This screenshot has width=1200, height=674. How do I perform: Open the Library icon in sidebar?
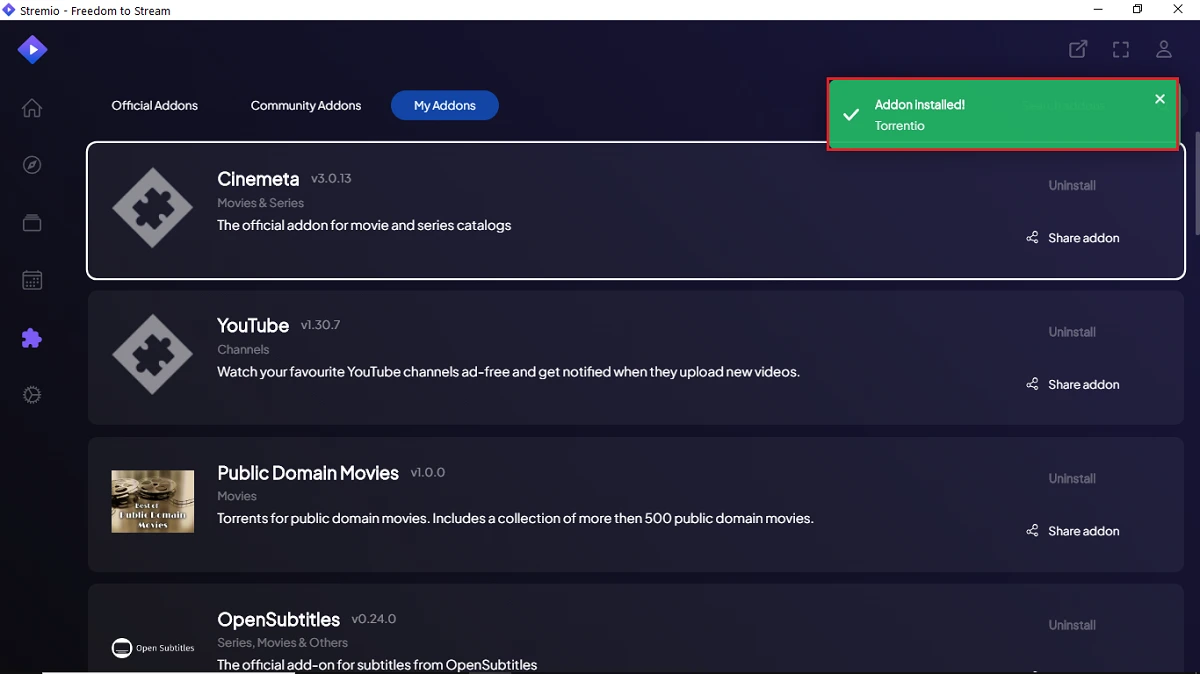[32, 223]
